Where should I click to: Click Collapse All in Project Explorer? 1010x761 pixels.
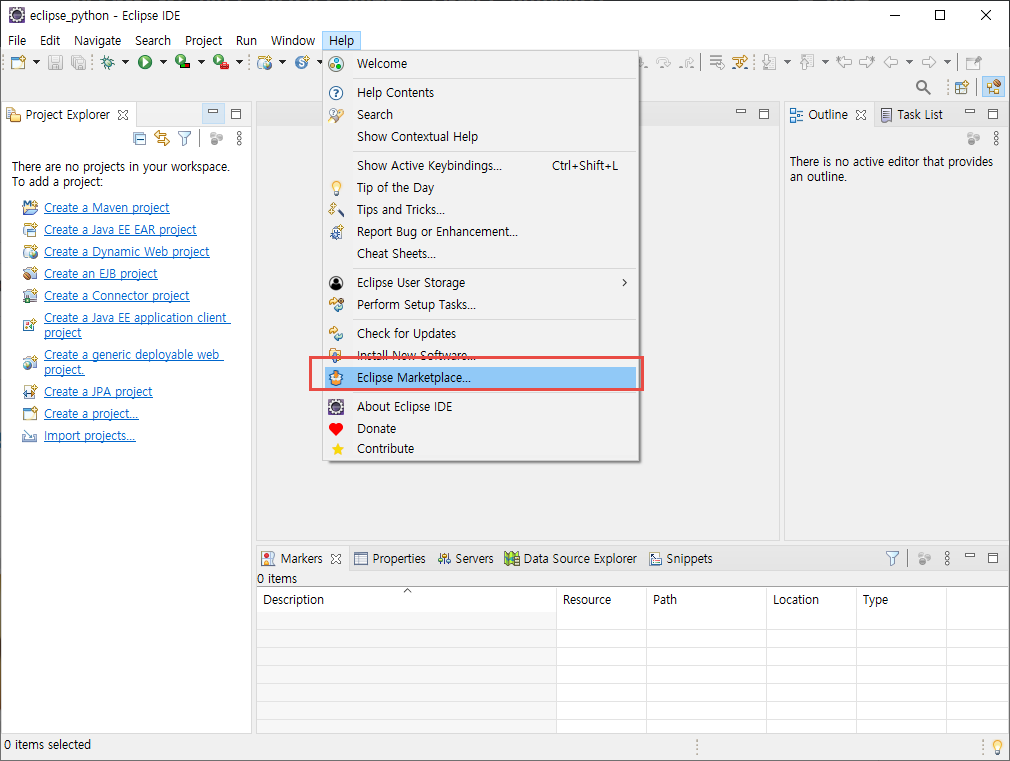[x=139, y=139]
